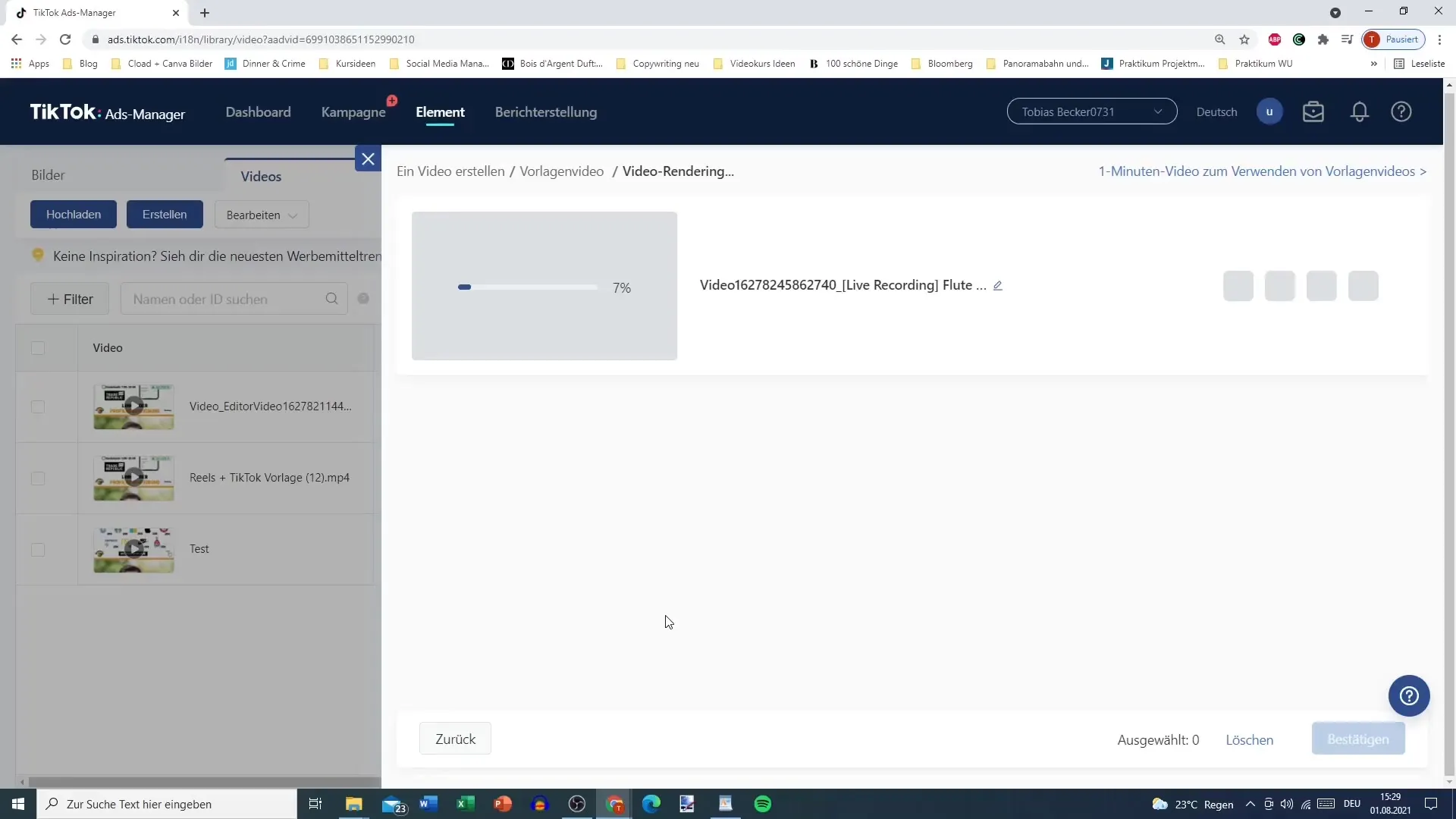This screenshot has width=1456, height=819.
Task: Open the Kampagne menu
Action: 353,111
